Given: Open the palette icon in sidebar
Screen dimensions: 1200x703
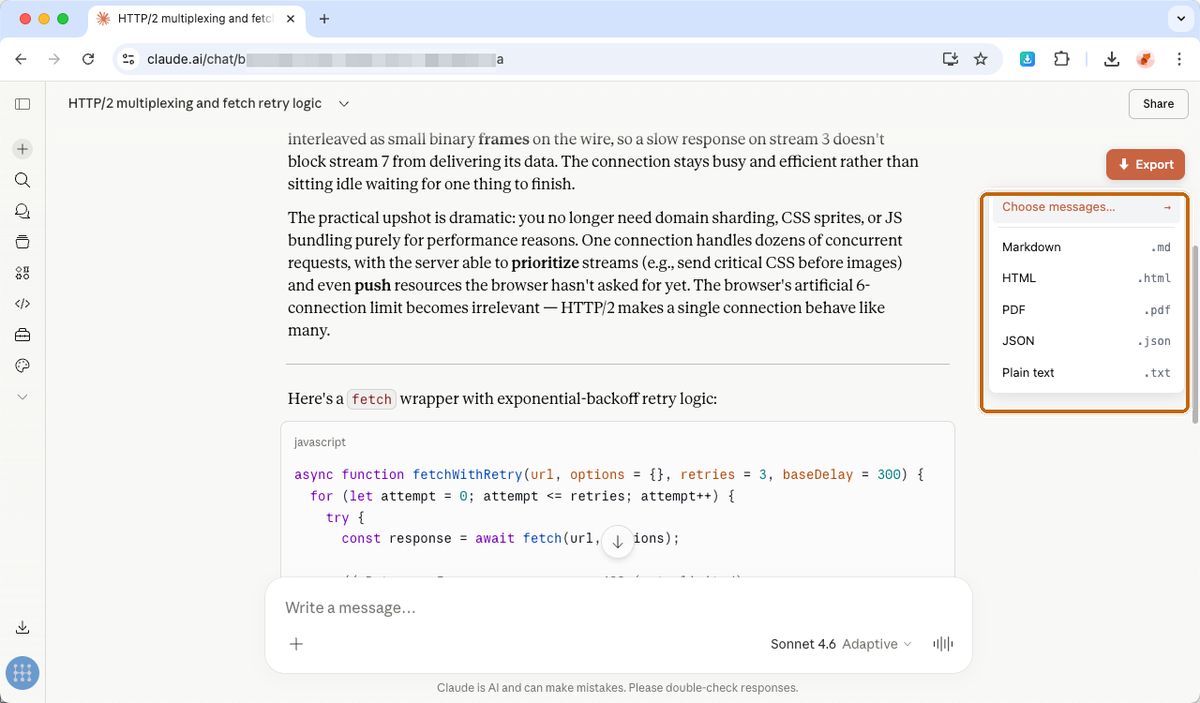Looking at the screenshot, I should point(22,366).
